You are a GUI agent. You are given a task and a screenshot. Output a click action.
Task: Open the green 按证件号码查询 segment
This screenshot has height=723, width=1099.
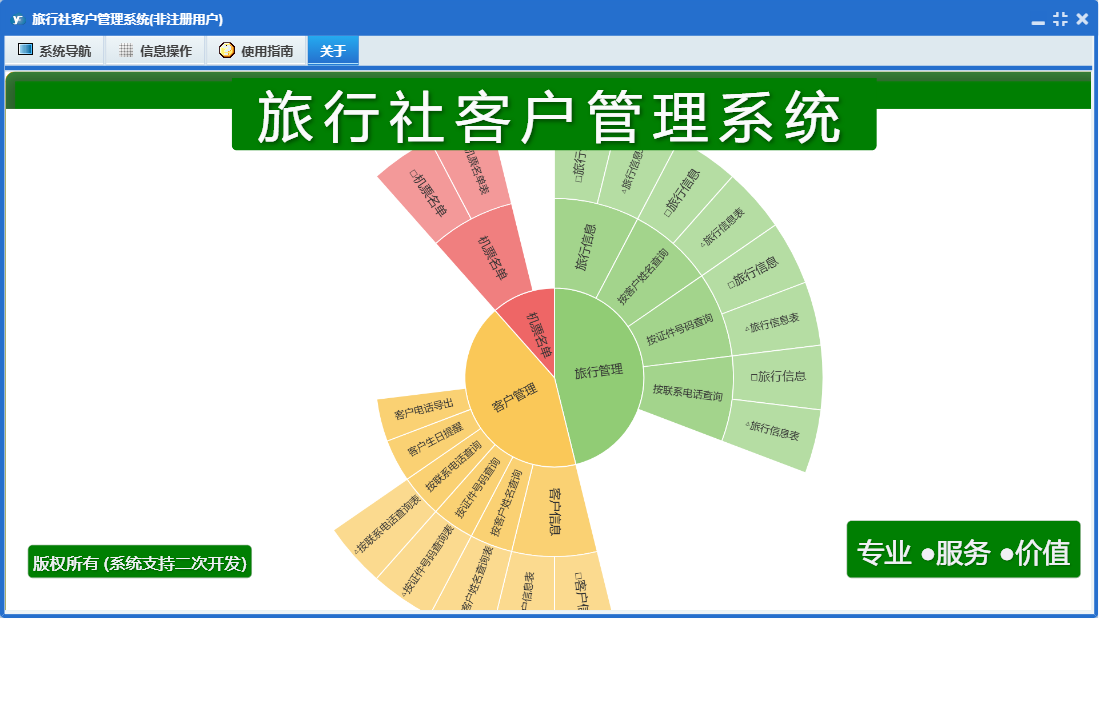(x=679, y=329)
